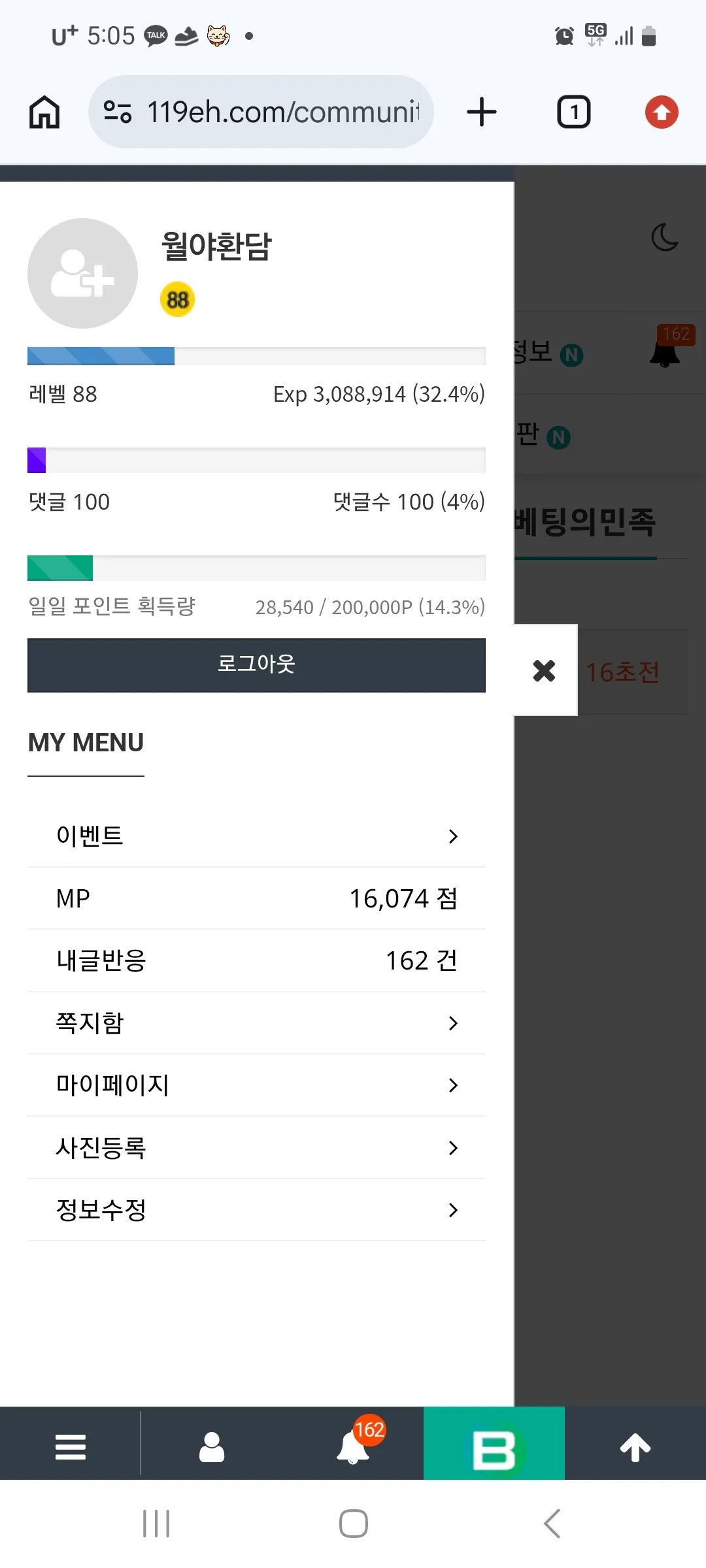Toggle dark mode with the moon icon
Screen dimensions: 706x1568
pyautogui.click(x=665, y=237)
